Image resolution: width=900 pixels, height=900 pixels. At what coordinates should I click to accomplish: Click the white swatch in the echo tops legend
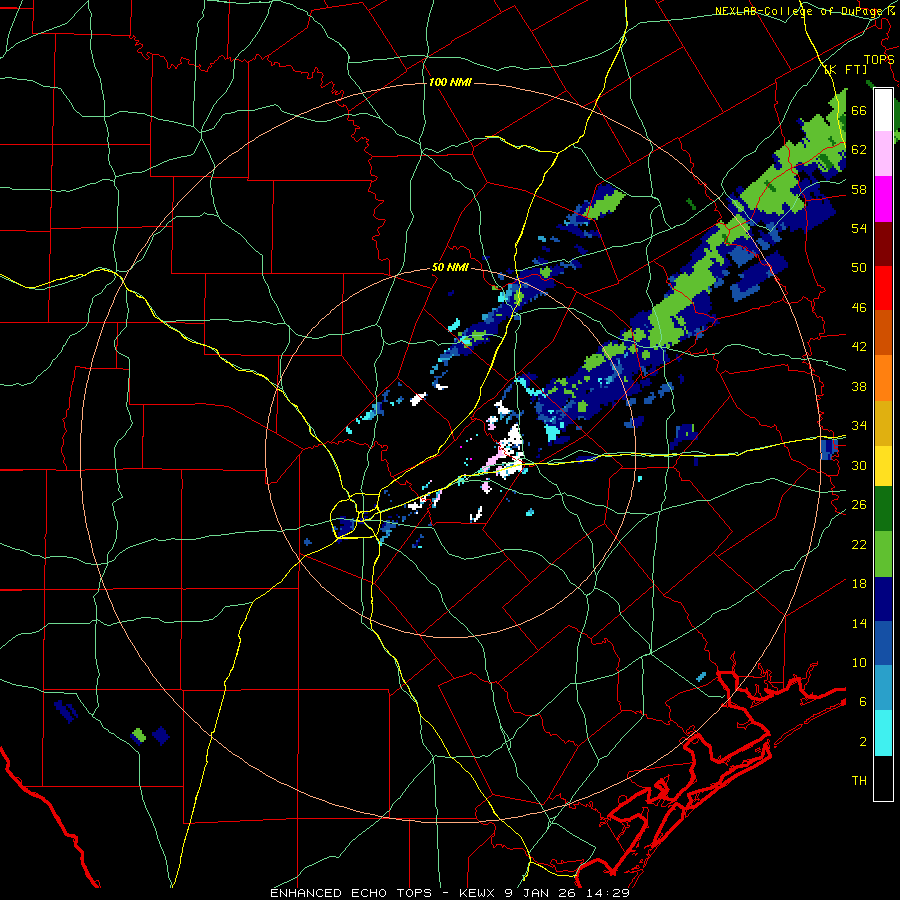pyautogui.click(x=883, y=110)
